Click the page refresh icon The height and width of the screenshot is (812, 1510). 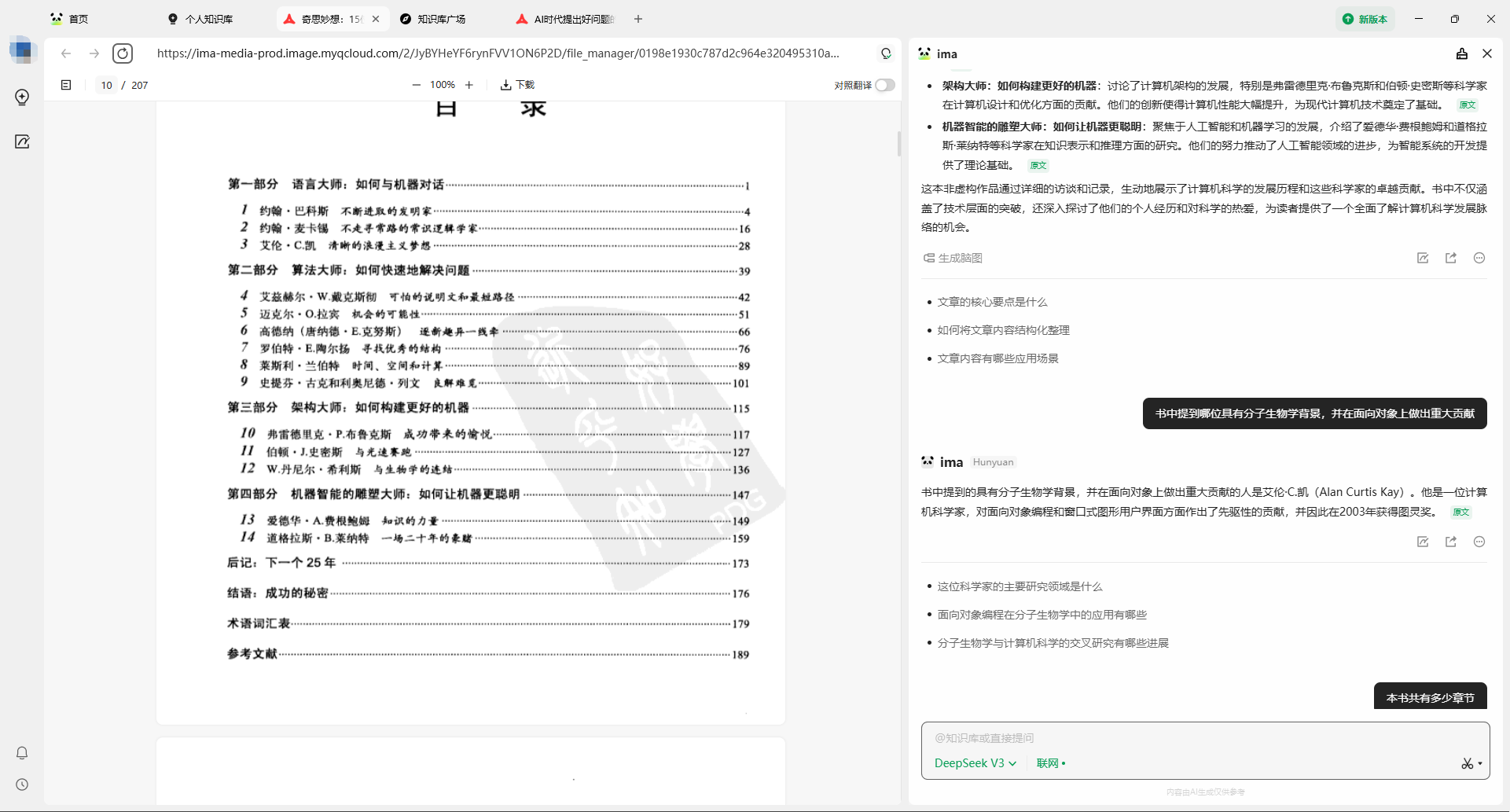[x=123, y=53]
